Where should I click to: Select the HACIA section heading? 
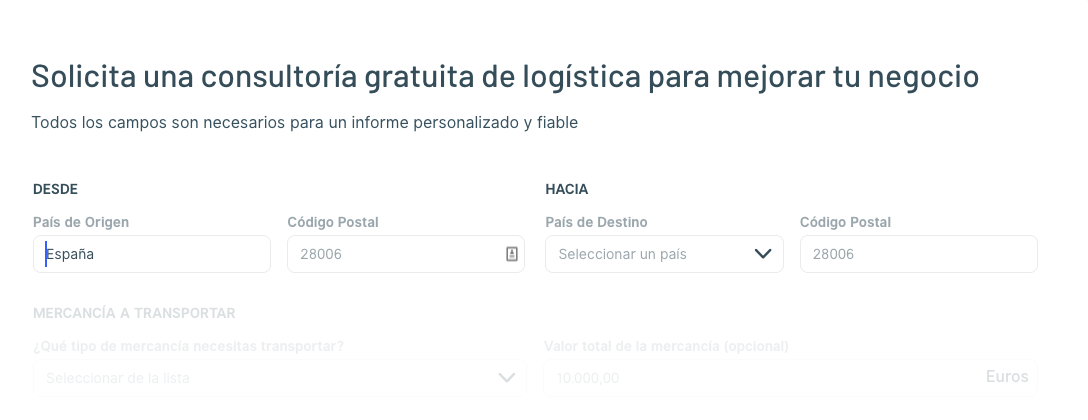pos(567,189)
